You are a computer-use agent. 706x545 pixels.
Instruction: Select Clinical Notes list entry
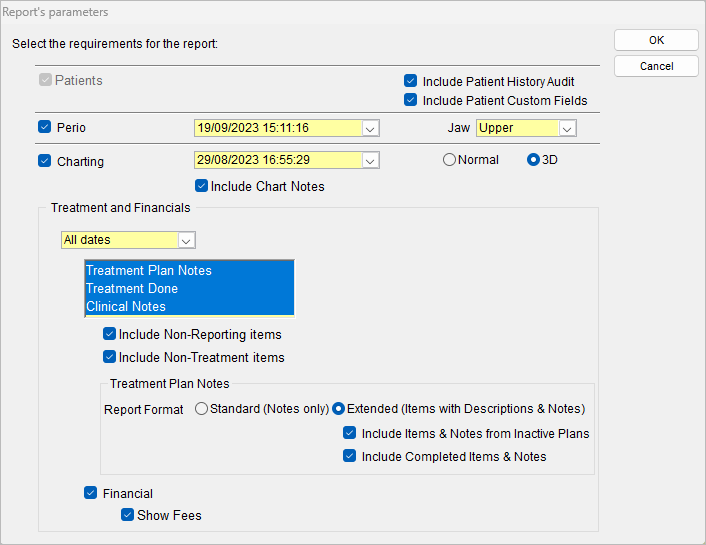pos(190,306)
